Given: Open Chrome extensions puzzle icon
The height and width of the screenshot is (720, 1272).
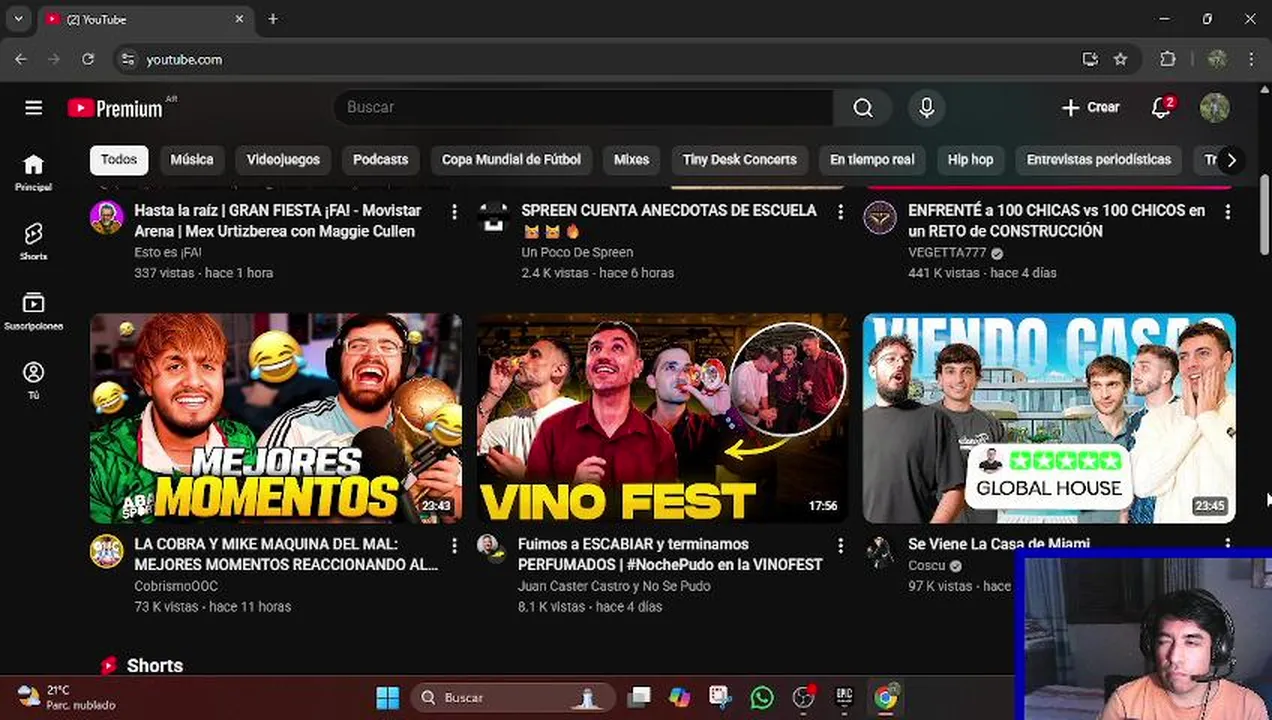Looking at the screenshot, I should (1168, 60).
